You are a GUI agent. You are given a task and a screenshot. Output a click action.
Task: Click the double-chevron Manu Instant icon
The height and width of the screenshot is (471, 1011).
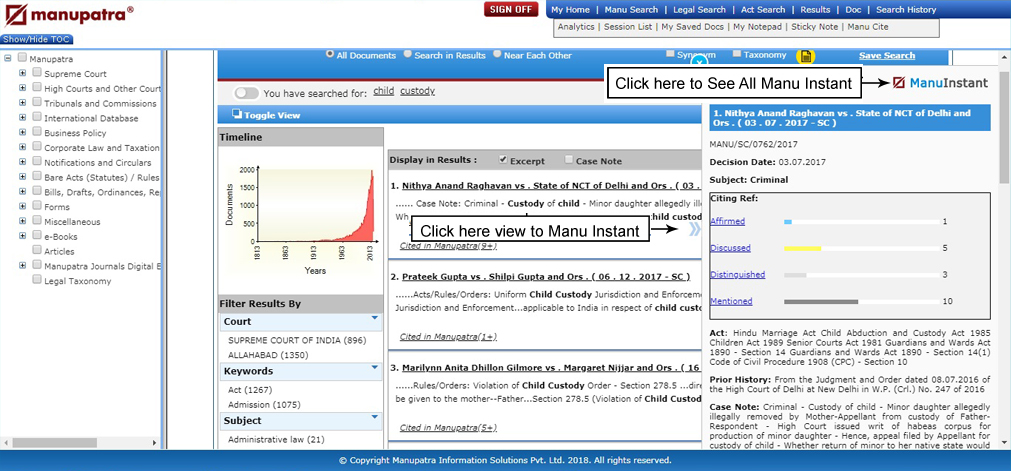click(694, 229)
